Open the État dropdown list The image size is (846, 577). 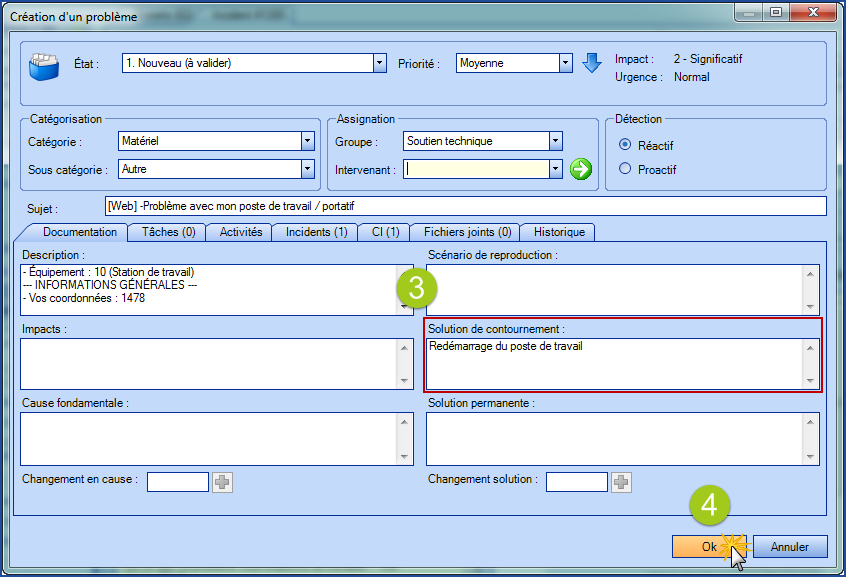379,63
